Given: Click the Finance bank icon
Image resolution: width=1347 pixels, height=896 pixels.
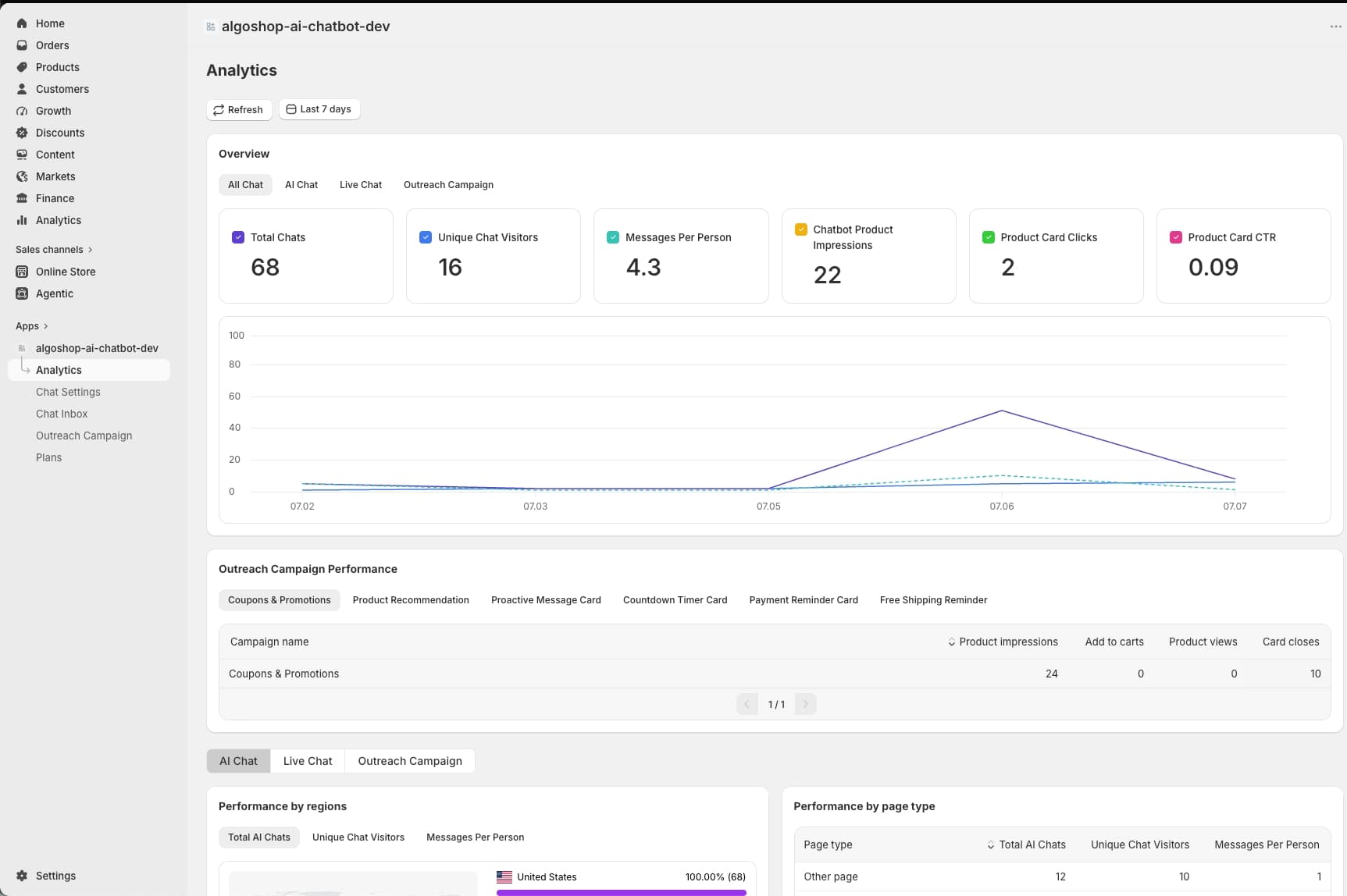Looking at the screenshot, I should coord(22,198).
